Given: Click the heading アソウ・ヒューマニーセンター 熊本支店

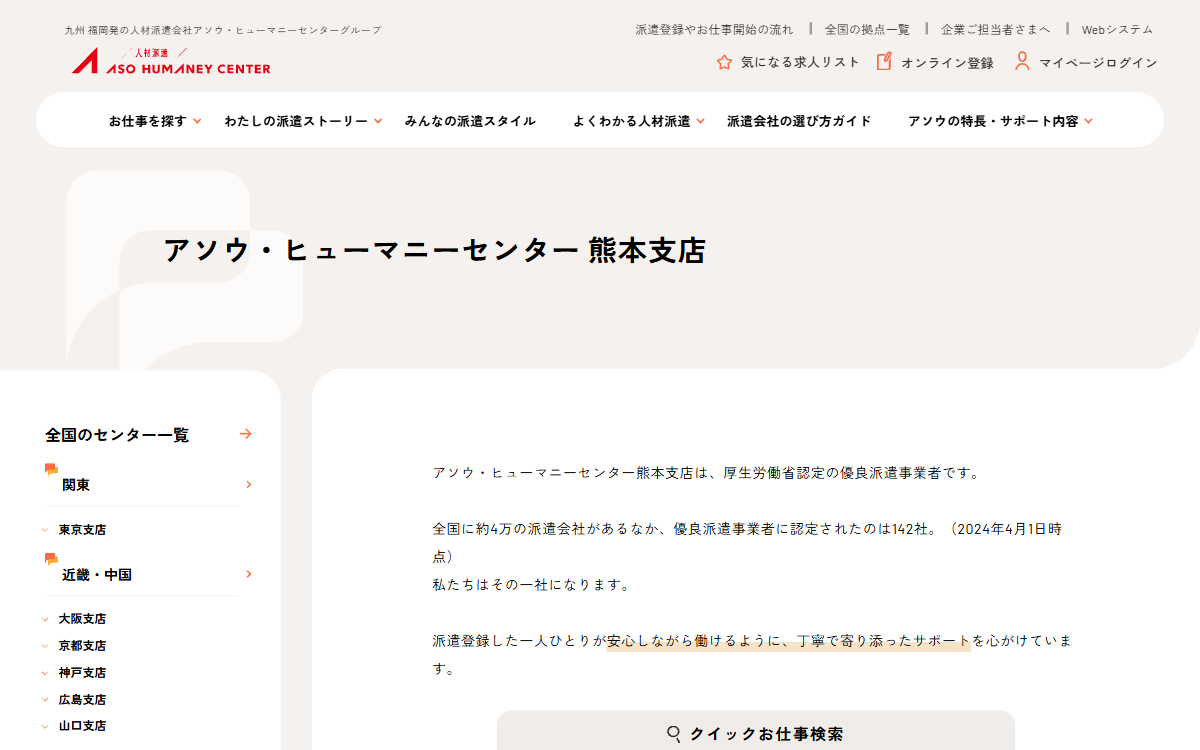Looking at the screenshot, I should (x=435, y=250).
